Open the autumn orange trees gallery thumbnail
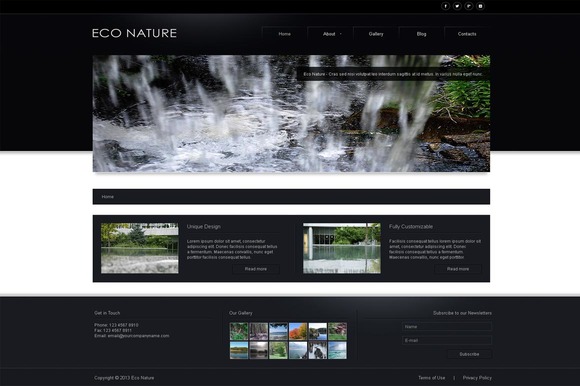Screen dimensions: 580x386 pos(298,331)
